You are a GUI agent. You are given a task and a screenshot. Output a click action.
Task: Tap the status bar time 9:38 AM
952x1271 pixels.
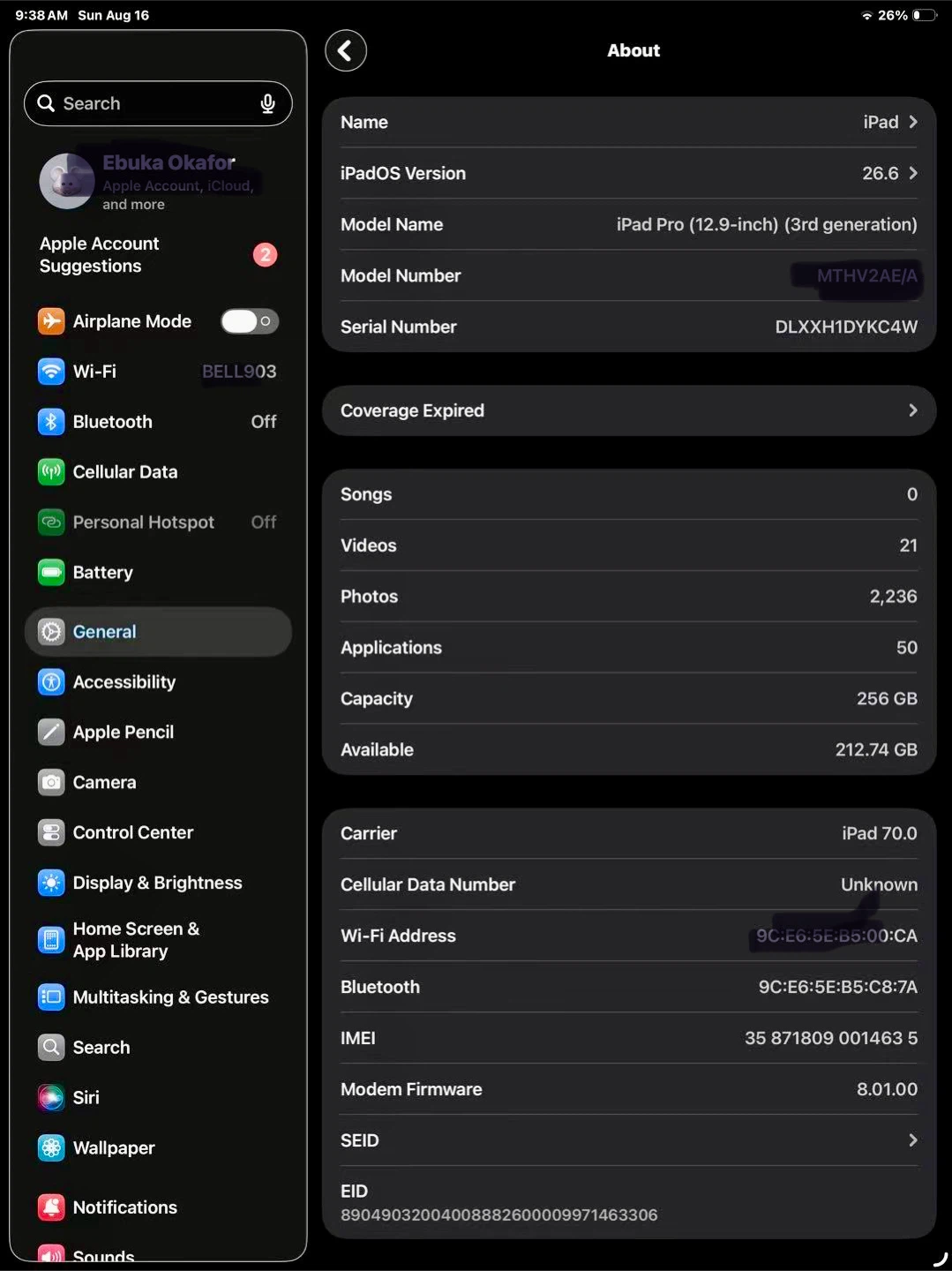click(41, 15)
